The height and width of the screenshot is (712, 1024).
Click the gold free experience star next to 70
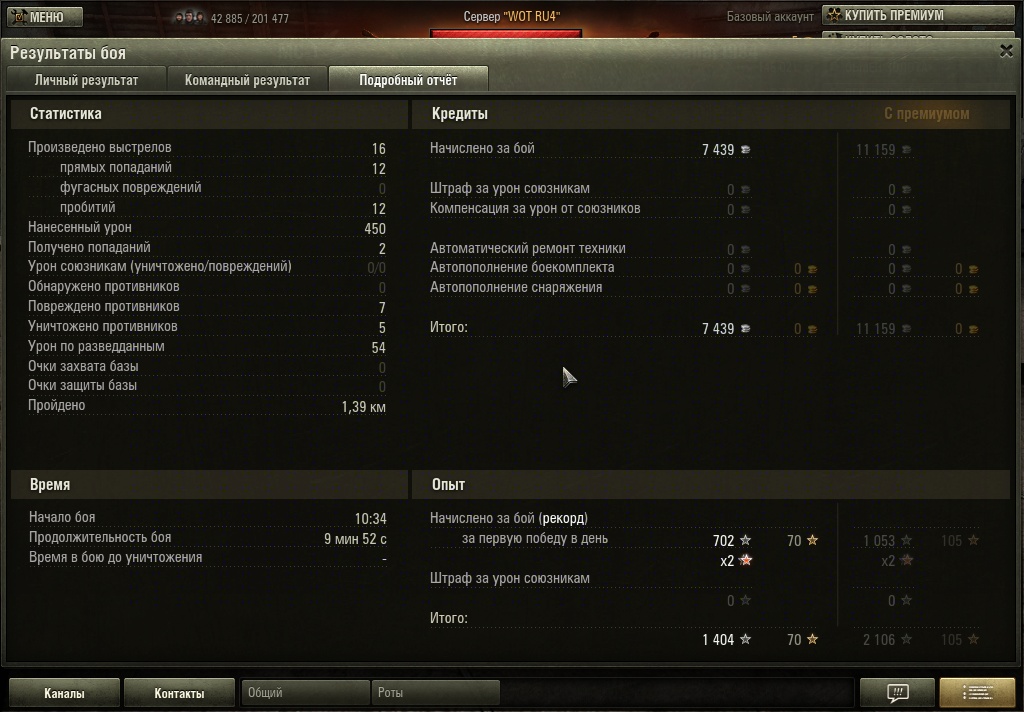click(x=812, y=540)
